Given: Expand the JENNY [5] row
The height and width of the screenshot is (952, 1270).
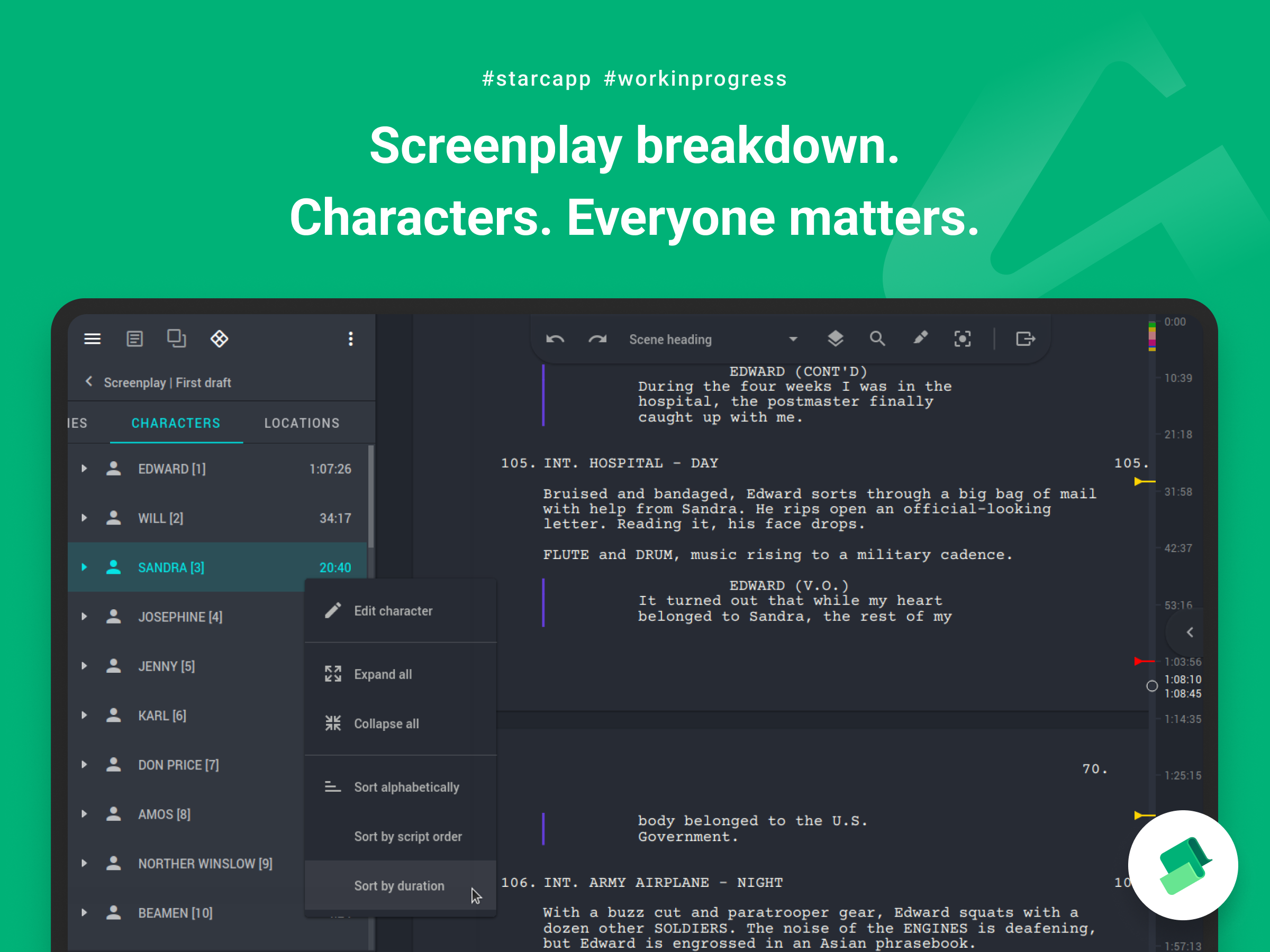Looking at the screenshot, I should pyautogui.click(x=84, y=666).
